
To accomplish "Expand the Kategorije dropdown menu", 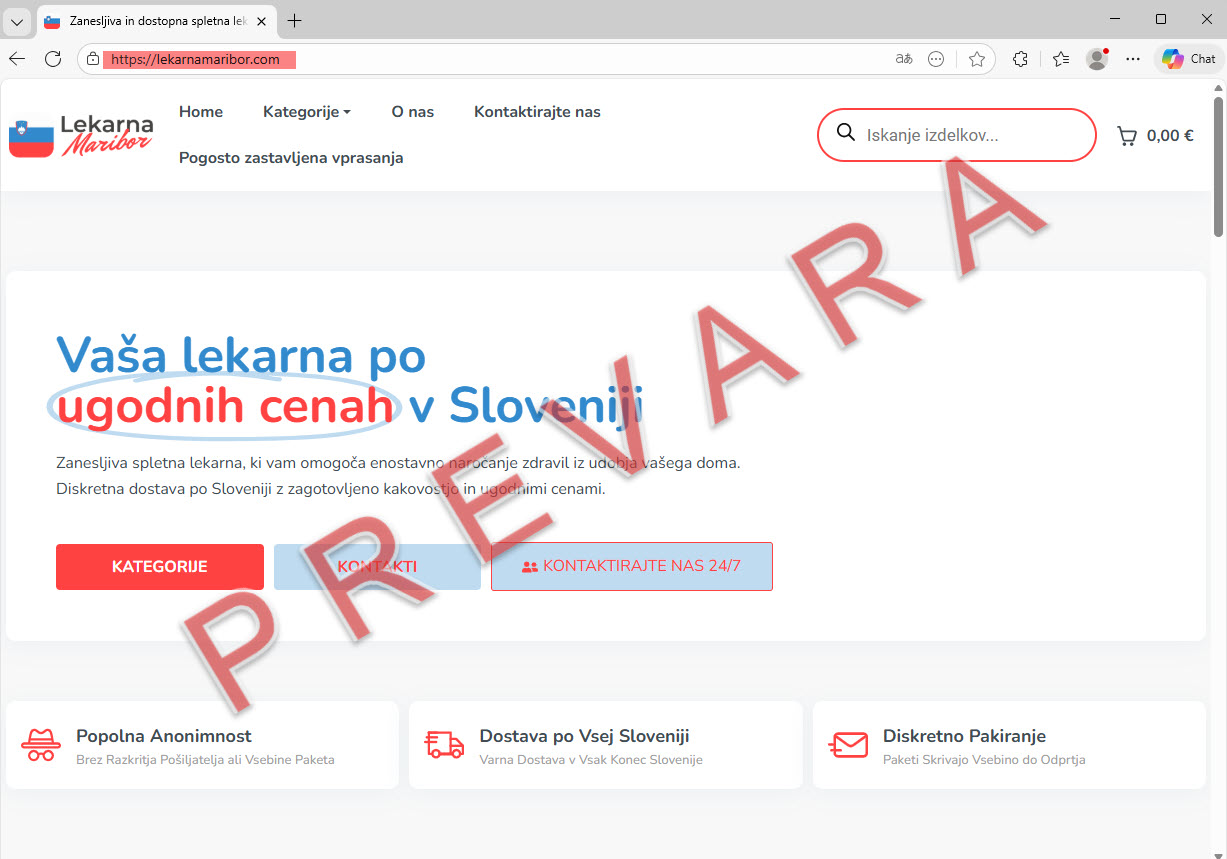I will pyautogui.click(x=306, y=112).
